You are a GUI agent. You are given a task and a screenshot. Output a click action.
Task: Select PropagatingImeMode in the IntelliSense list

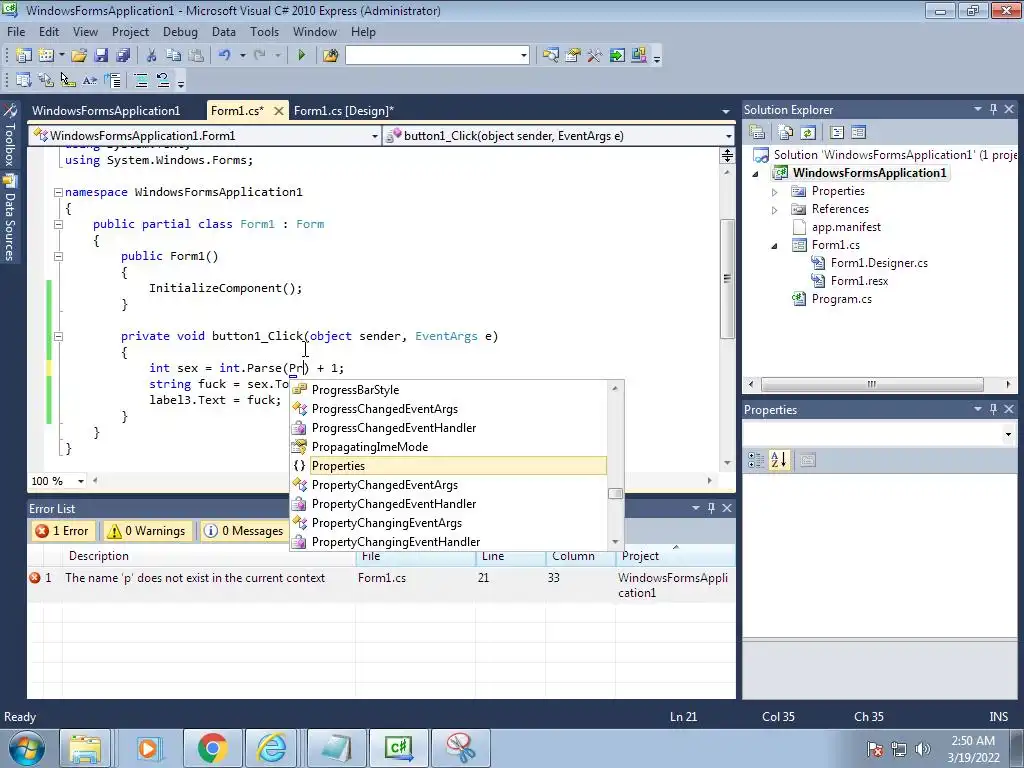coord(449,447)
